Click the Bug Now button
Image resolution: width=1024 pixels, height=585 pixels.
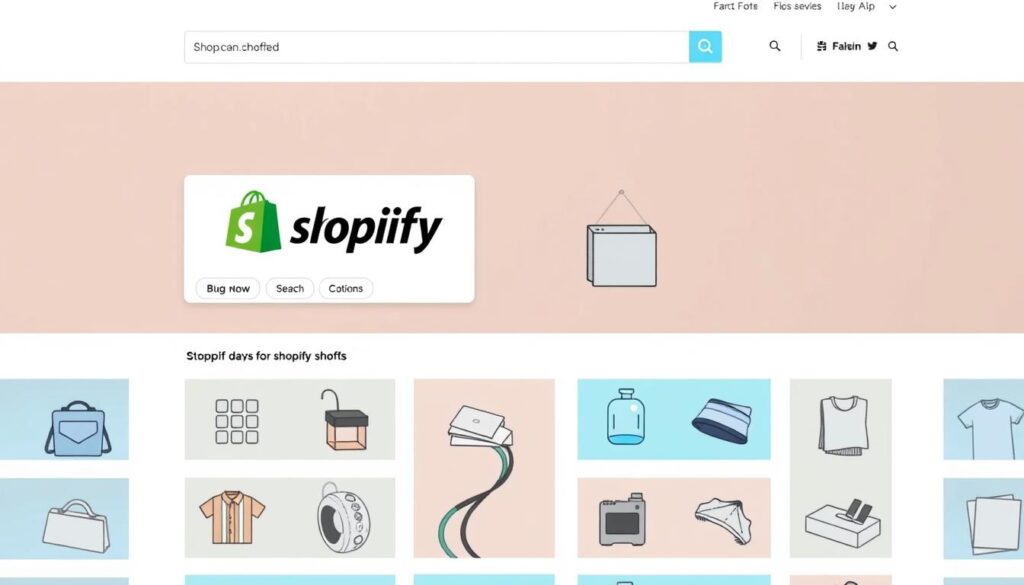click(228, 289)
